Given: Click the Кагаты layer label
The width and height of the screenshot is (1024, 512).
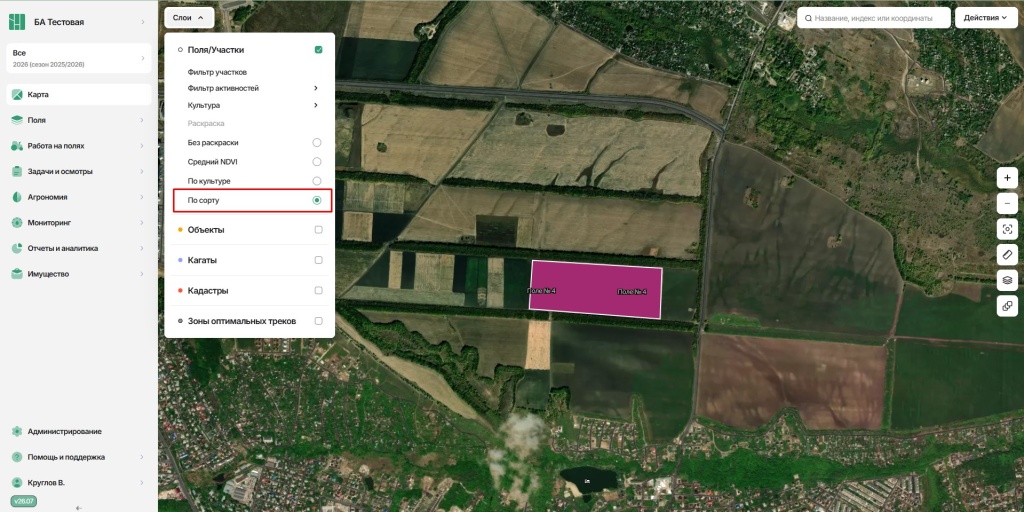Looking at the screenshot, I should tap(202, 260).
